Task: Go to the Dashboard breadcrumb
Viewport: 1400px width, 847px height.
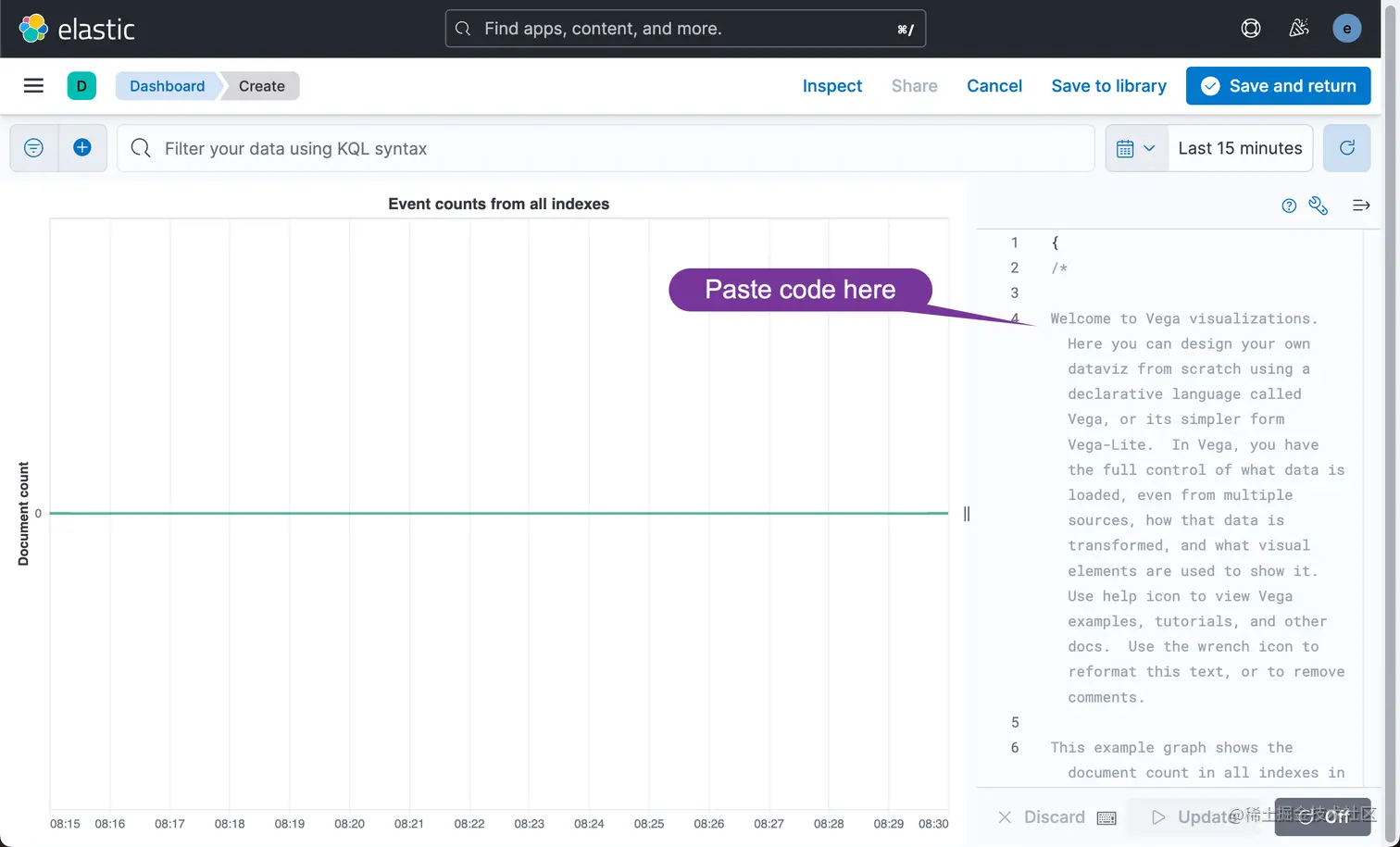Action: (167, 86)
